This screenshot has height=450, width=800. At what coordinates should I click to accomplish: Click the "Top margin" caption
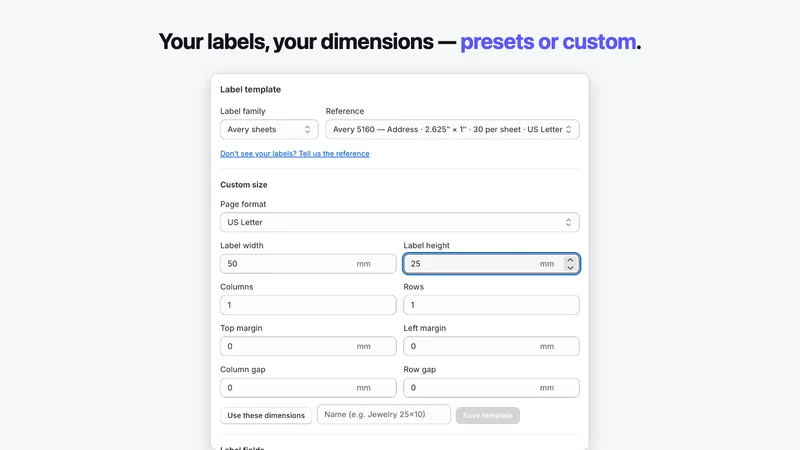tap(241, 328)
